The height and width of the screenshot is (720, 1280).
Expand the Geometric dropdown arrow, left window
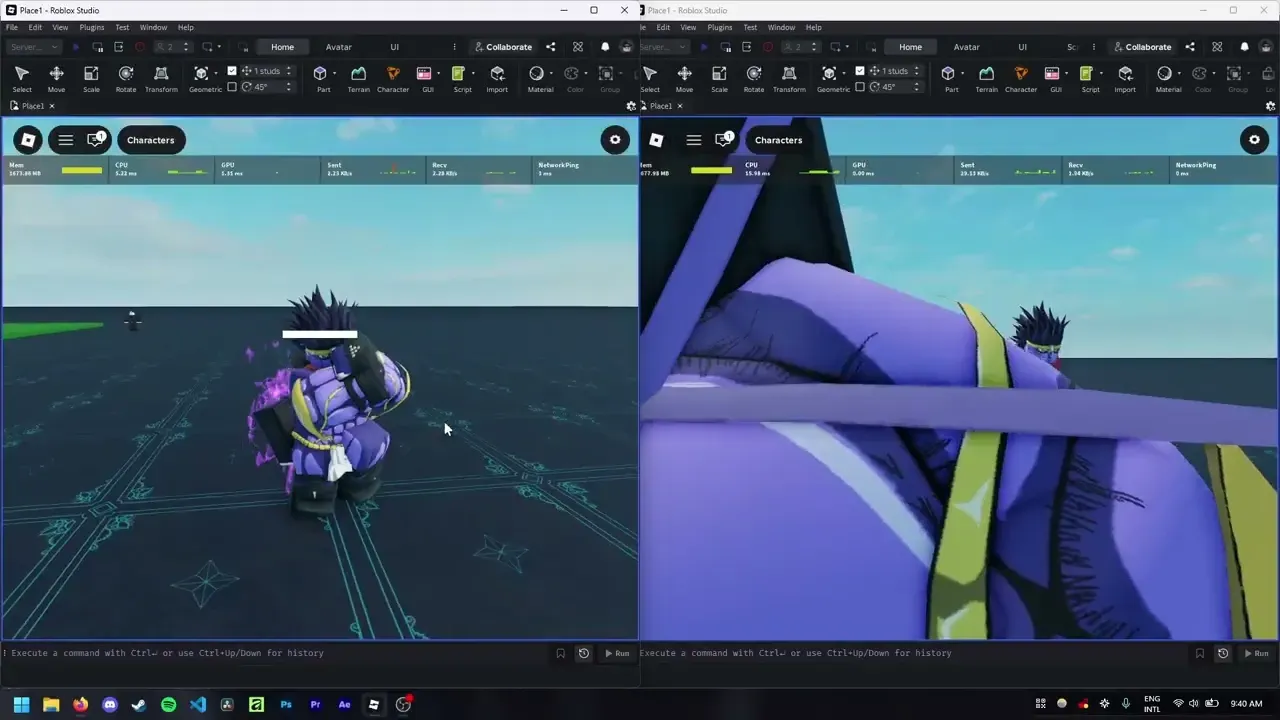tap(216, 73)
